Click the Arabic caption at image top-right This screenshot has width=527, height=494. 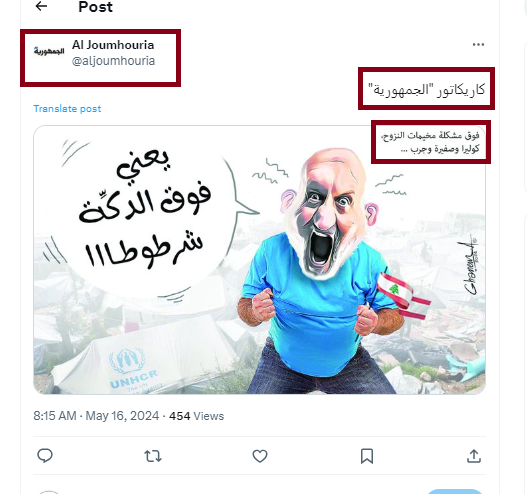(431, 142)
